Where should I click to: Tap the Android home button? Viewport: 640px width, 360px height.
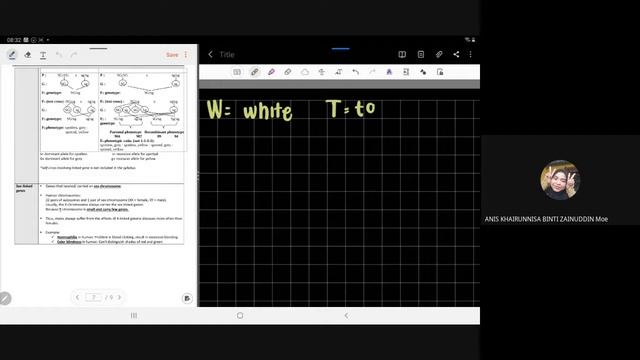(x=240, y=316)
